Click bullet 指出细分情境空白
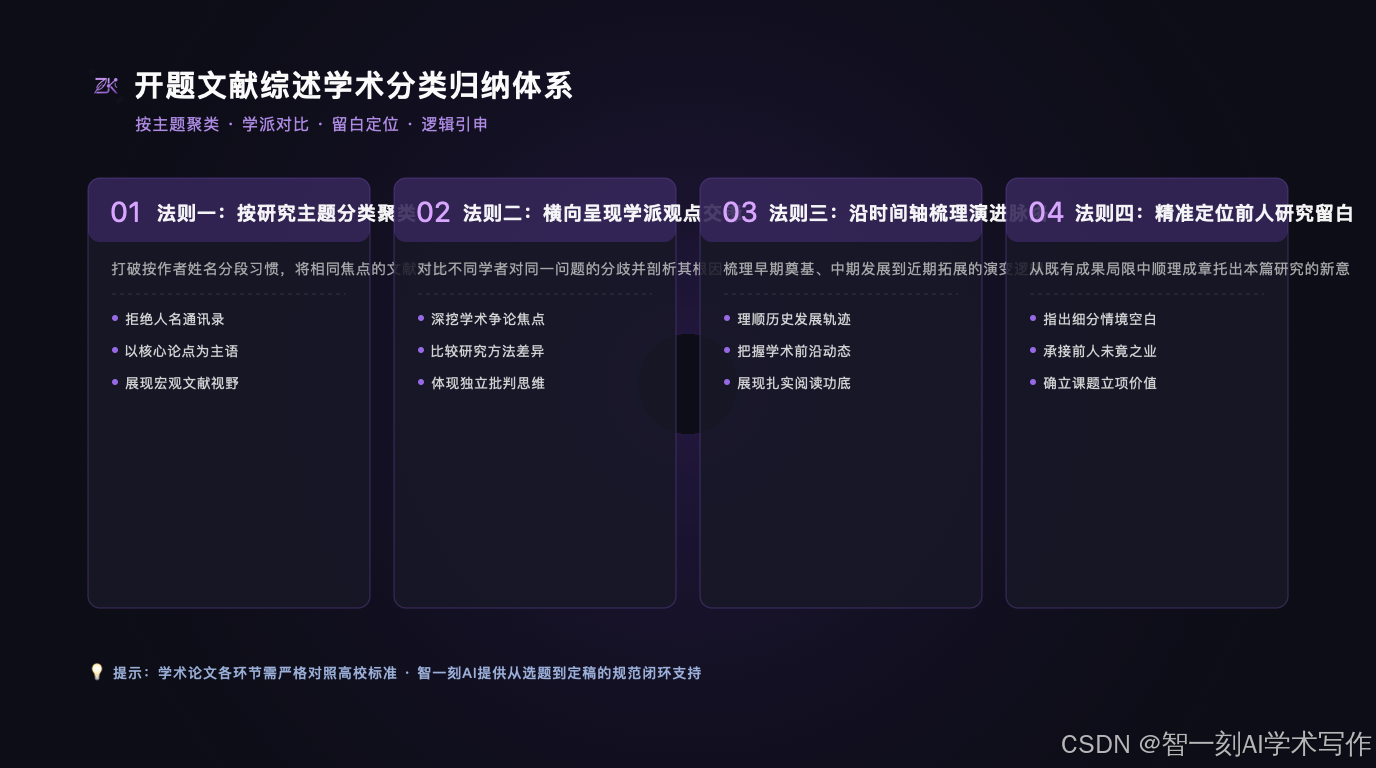 coord(1100,319)
